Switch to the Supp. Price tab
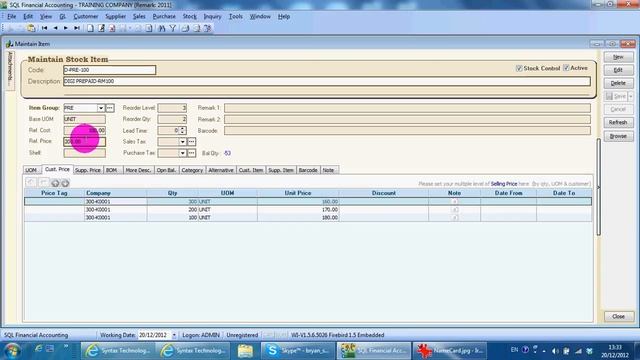 tap(88, 170)
